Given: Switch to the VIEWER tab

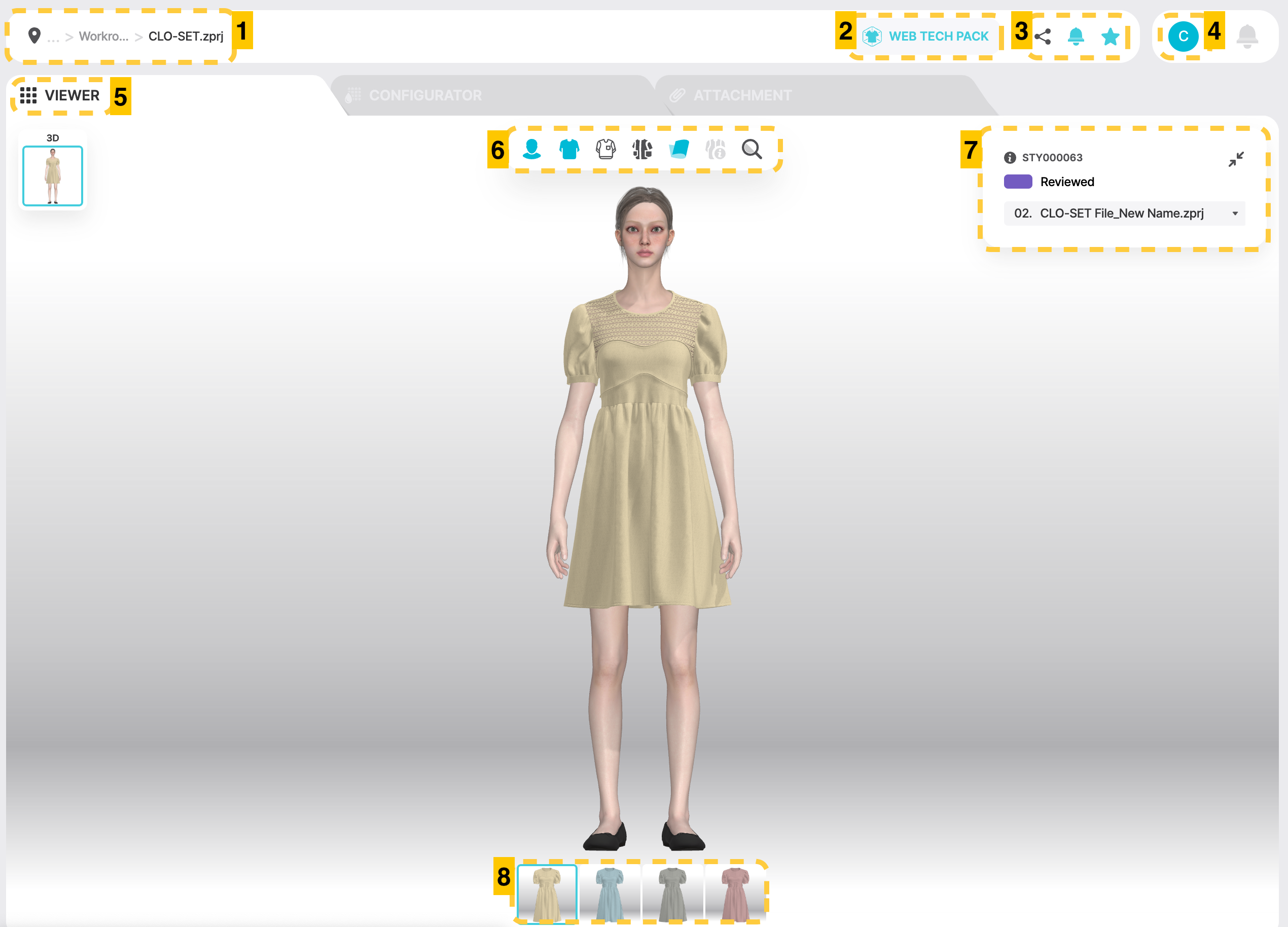Looking at the screenshot, I should click(60, 95).
